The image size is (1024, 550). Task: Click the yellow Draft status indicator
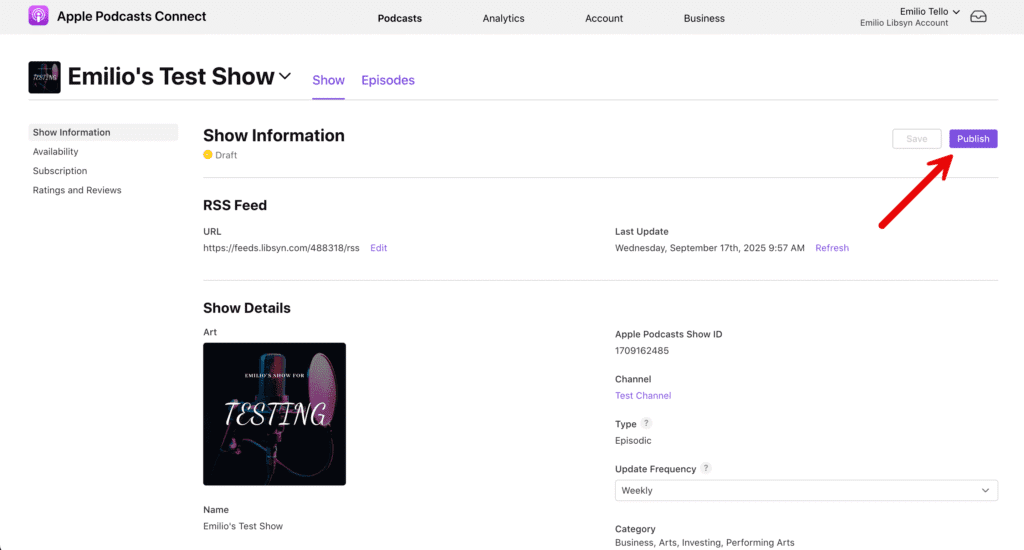click(x=208, y=155)
